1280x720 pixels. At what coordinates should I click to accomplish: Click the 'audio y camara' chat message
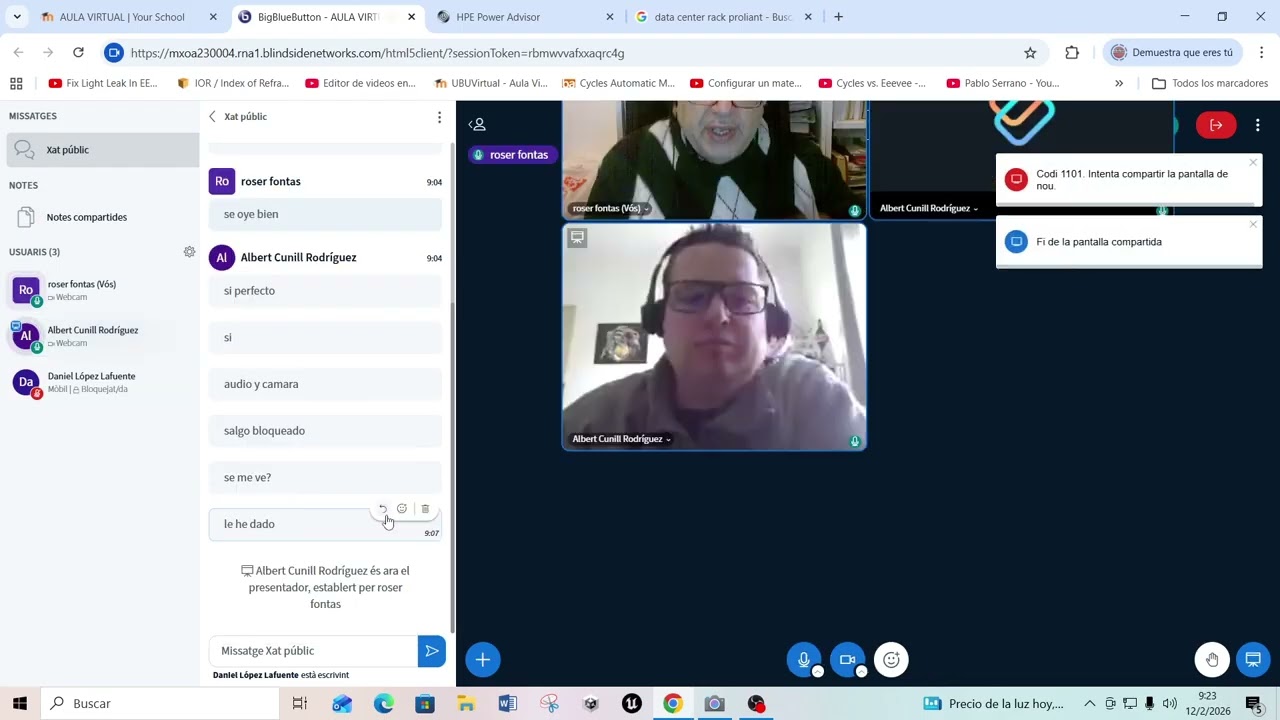[325, 384]
